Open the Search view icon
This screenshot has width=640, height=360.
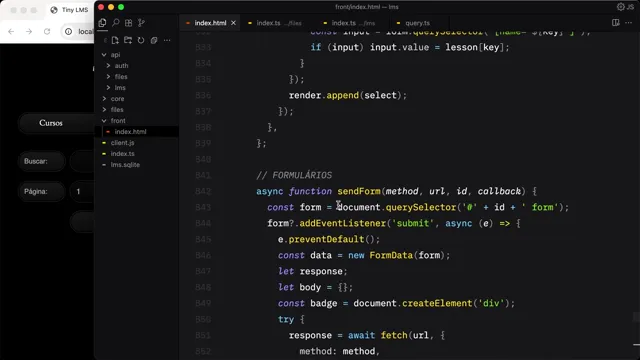(x=116, y=23)
